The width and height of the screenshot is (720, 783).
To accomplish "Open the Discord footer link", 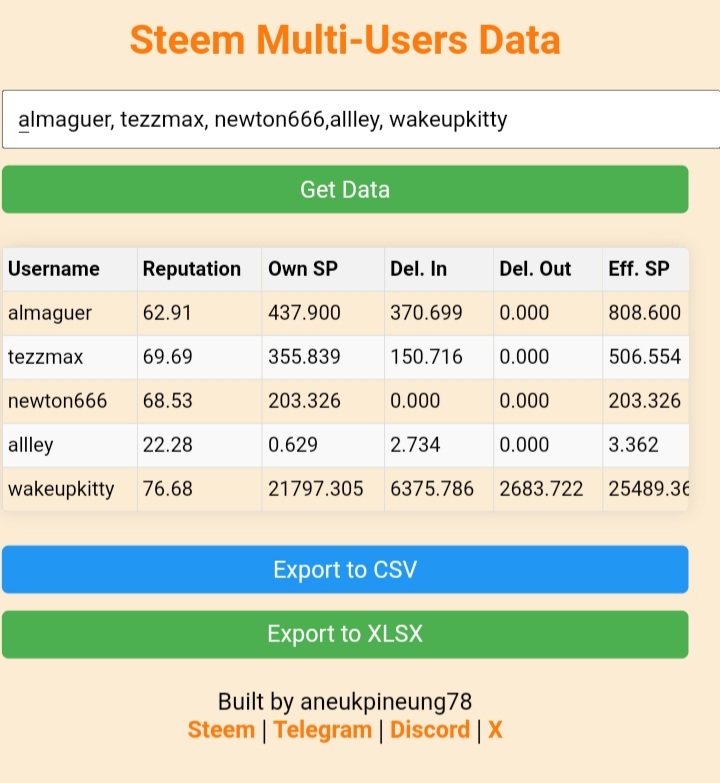I will (x=430, y=730).
